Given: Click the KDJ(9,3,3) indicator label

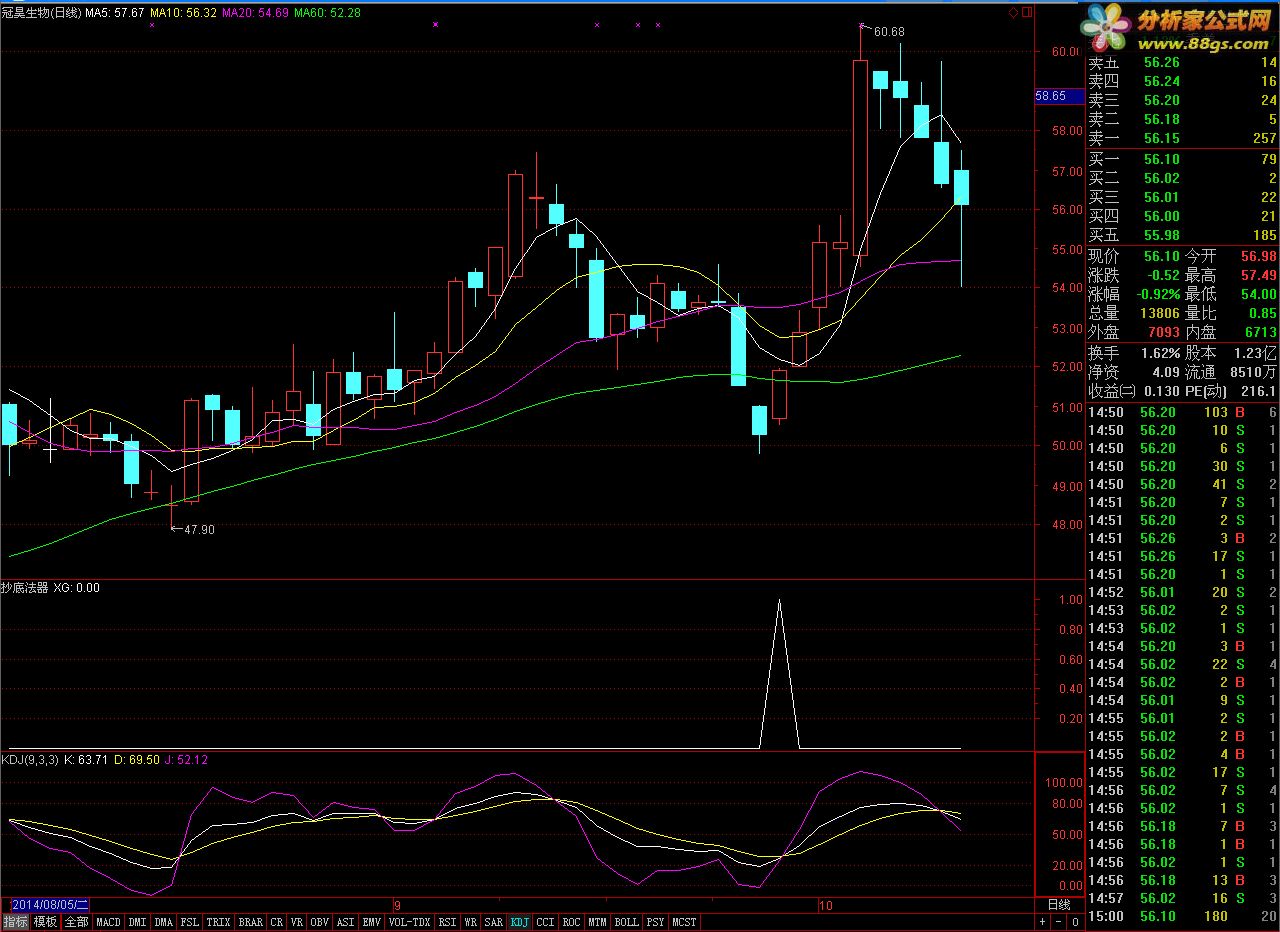Looking at the screenshot, I should click(30, 760).
